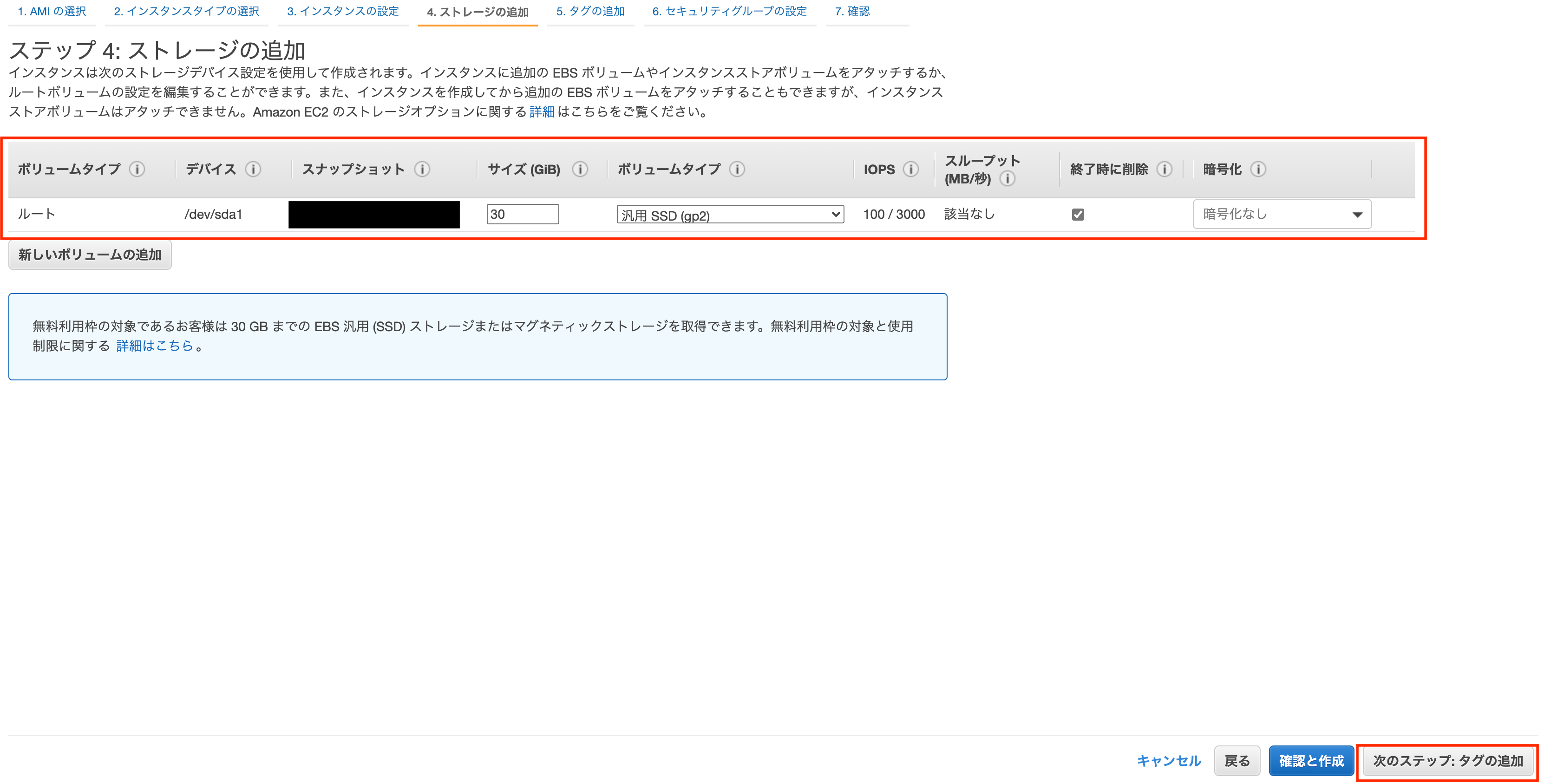This screenshot has width=1544, height=784.
Task: Click the スナップショット info icon
Action: point(424,169)
